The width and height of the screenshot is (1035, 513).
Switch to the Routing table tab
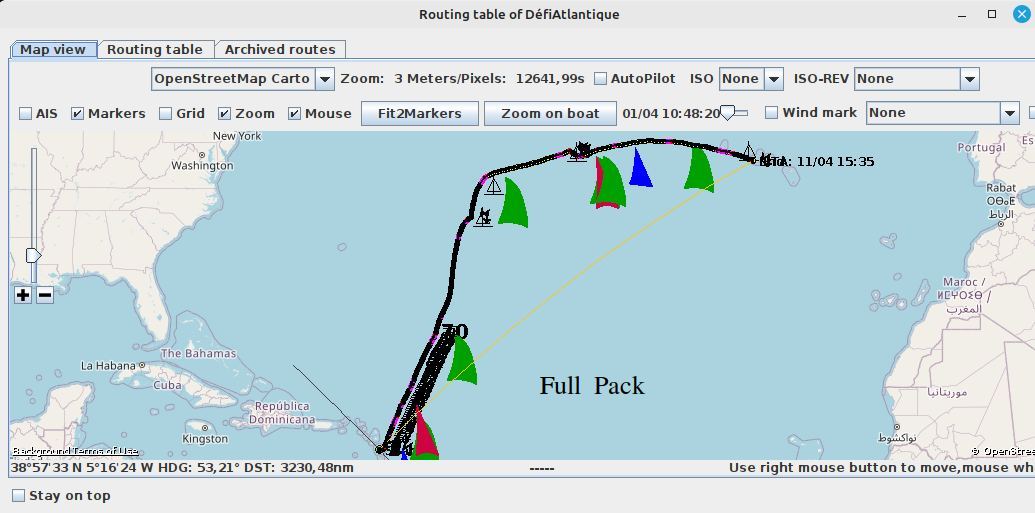pyautogui.click(x=155, y=49)
